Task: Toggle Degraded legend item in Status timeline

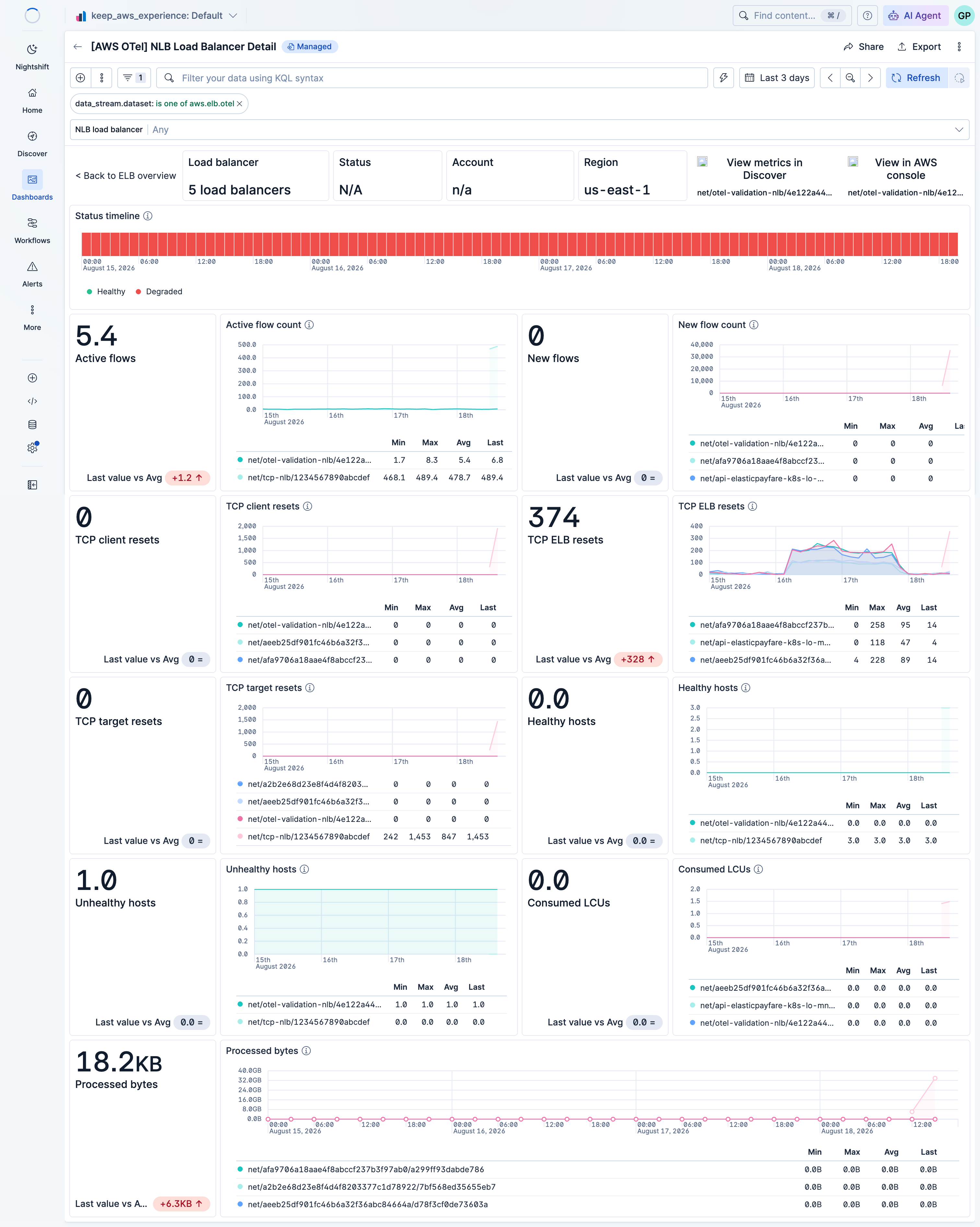Action: [x=159, y=291]
